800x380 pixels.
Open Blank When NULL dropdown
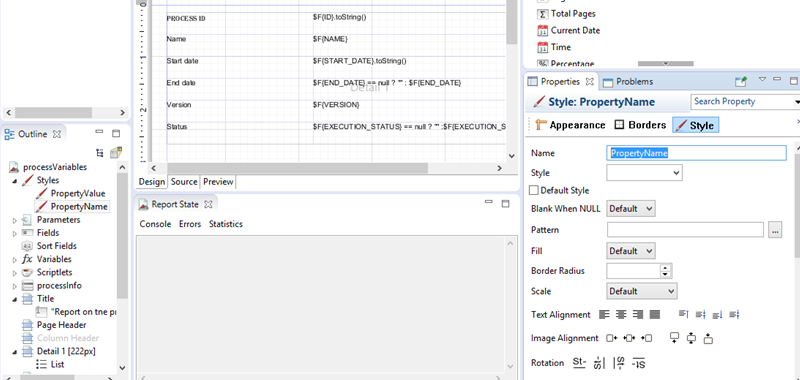click(631, 209)
